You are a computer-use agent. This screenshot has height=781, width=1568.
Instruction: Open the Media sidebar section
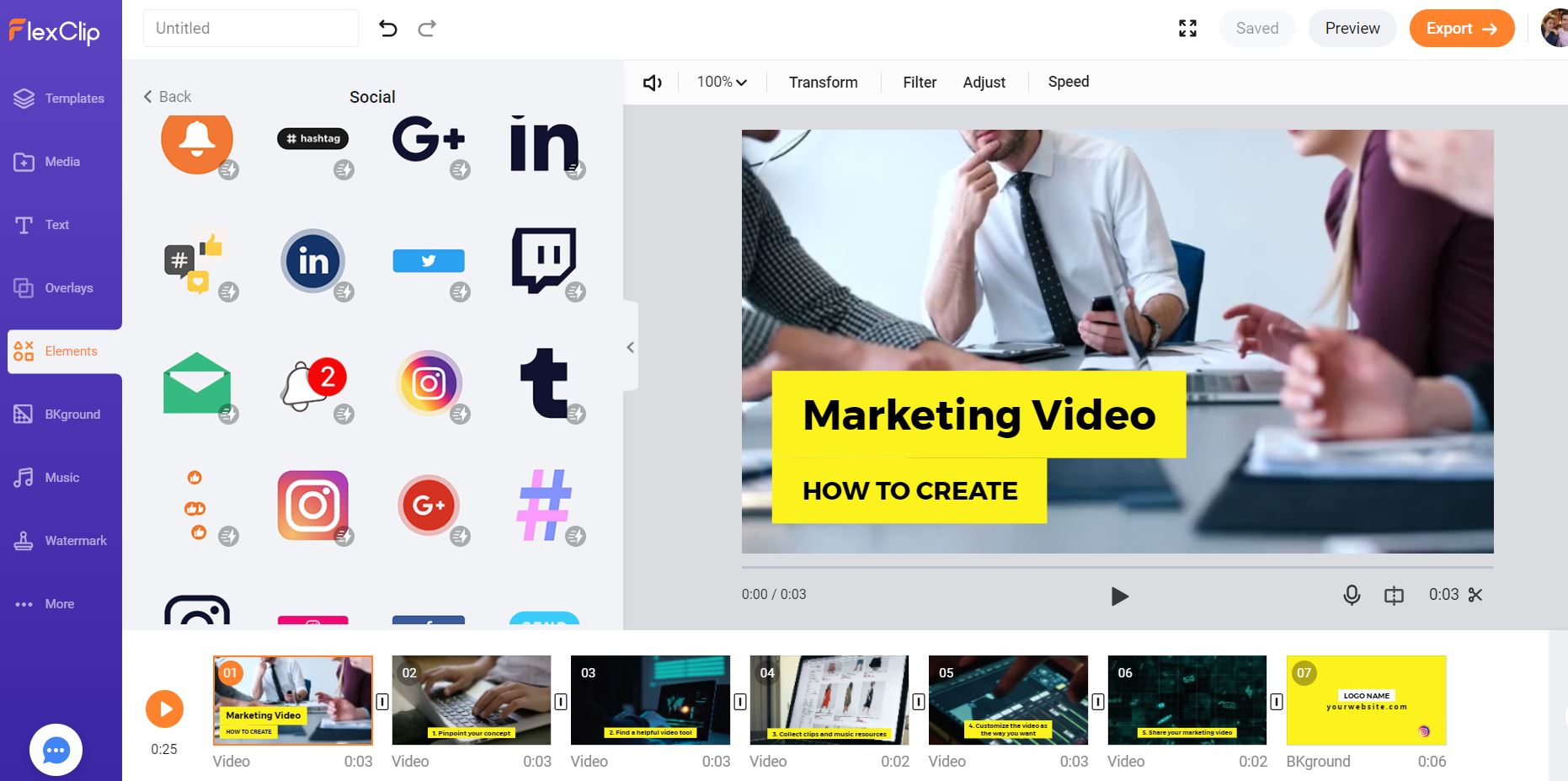(47, 162)
